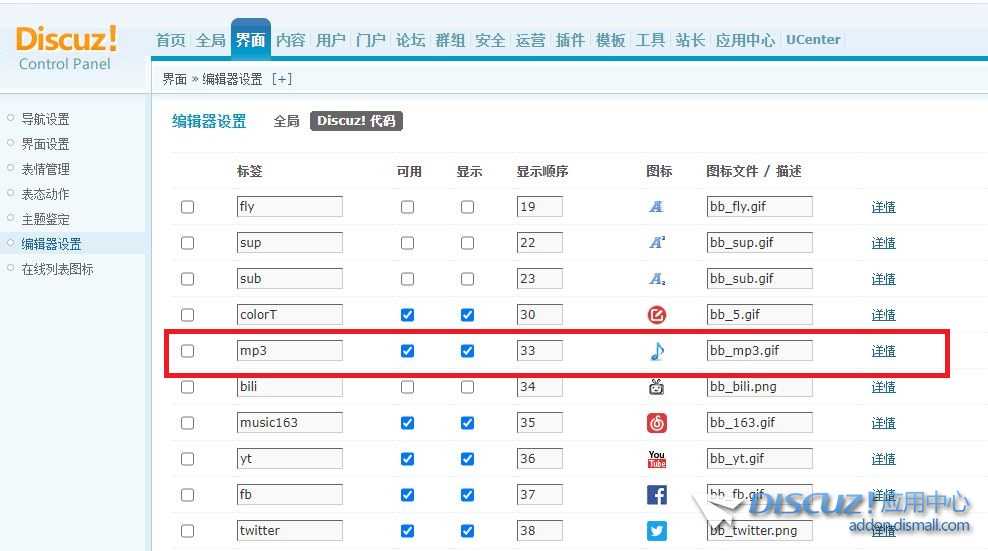988x551 pixels.
Task: Click the Facebook icon in fb row
Action: tap(657, 495)
